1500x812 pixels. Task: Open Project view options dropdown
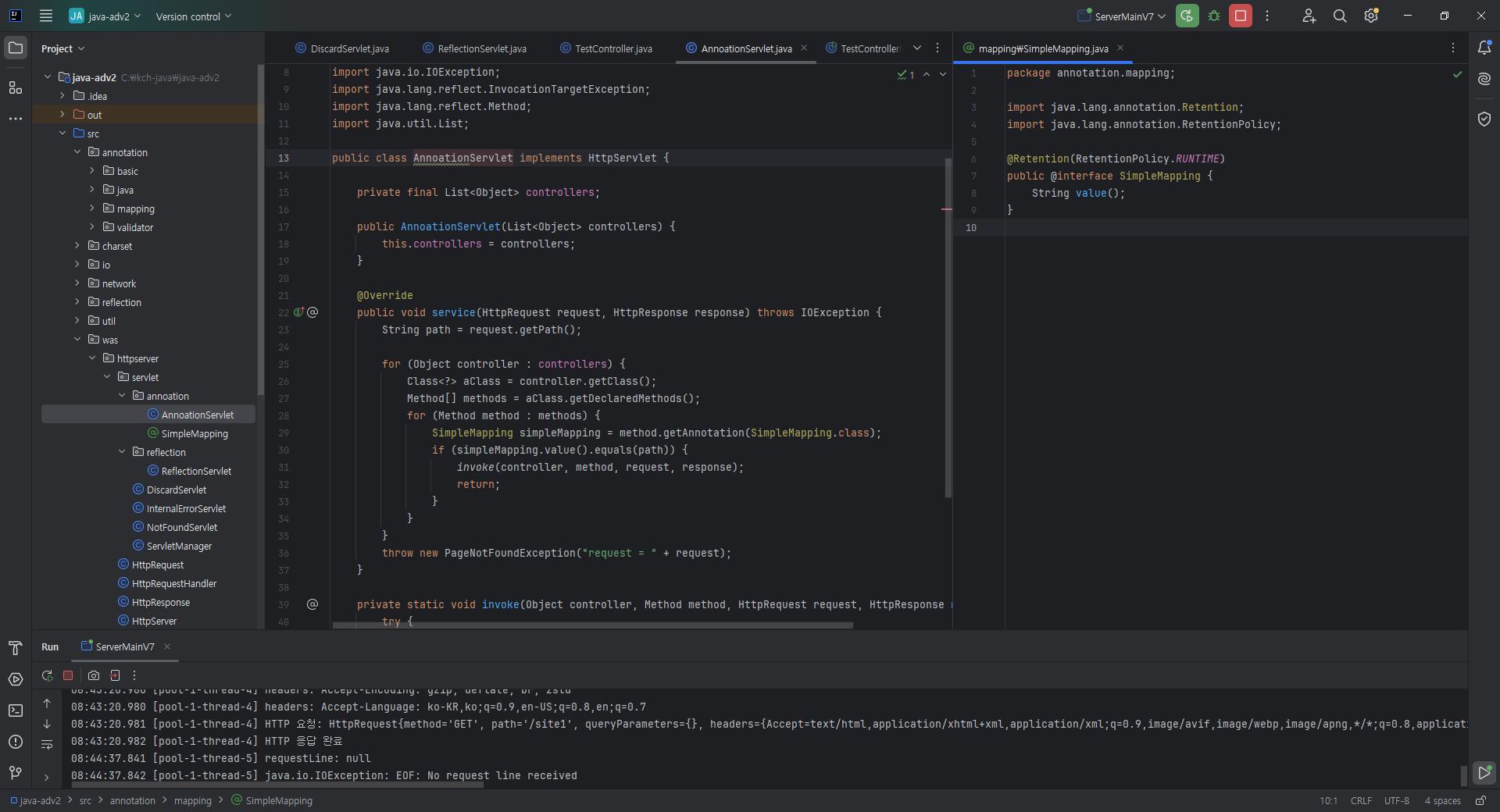coord(62,48)
